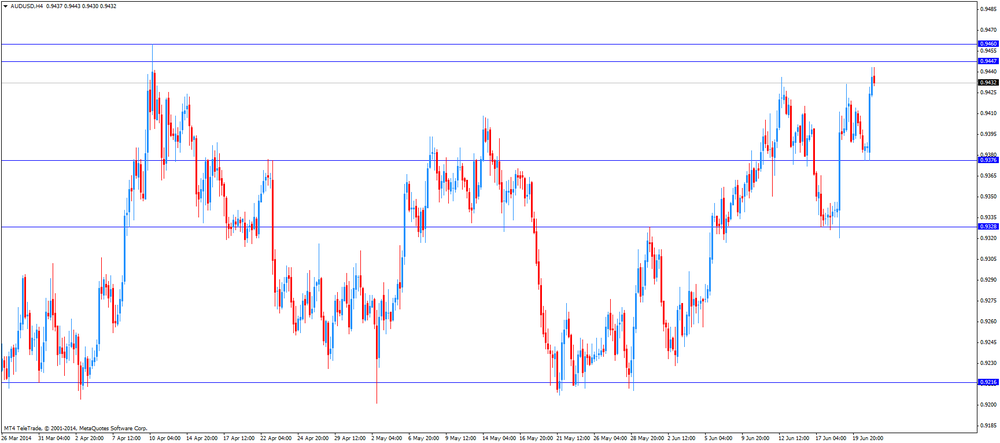Click the 0.9485 value on price scale
The width and height of the screenshot is (1000, 443).
pos(989,9)
